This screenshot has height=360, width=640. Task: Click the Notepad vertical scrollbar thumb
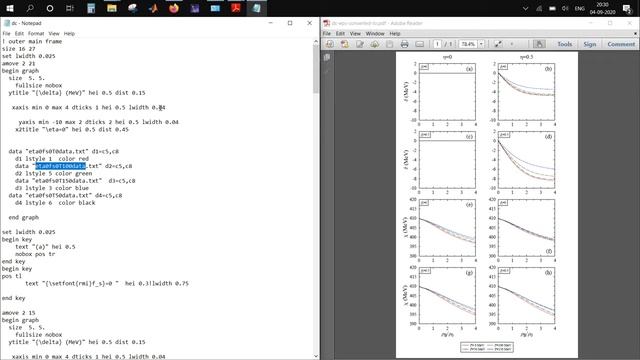tap(316, 69)
